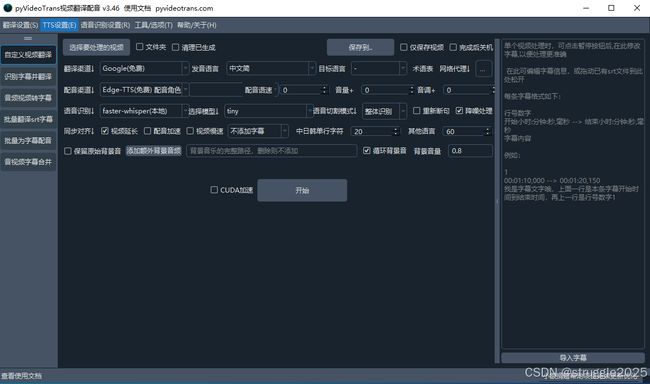Click the … box next to 网络代理
Screen dimensions: 650x384
pos(483,69)
